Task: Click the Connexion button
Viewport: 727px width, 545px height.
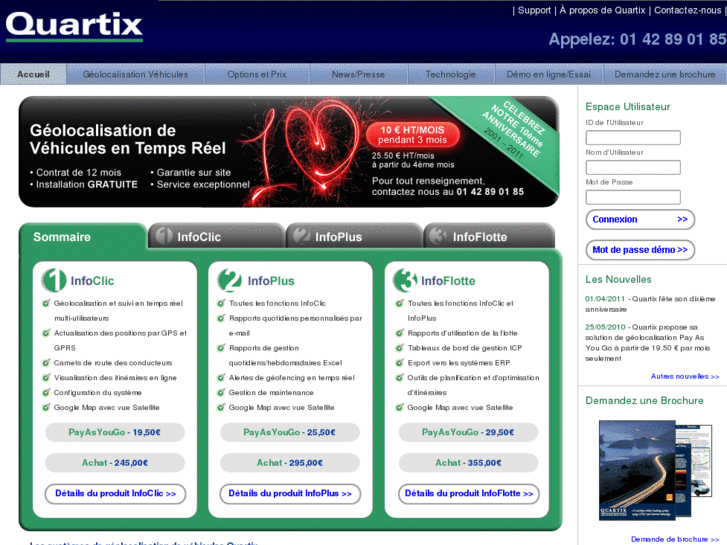Action: point(640,219)
